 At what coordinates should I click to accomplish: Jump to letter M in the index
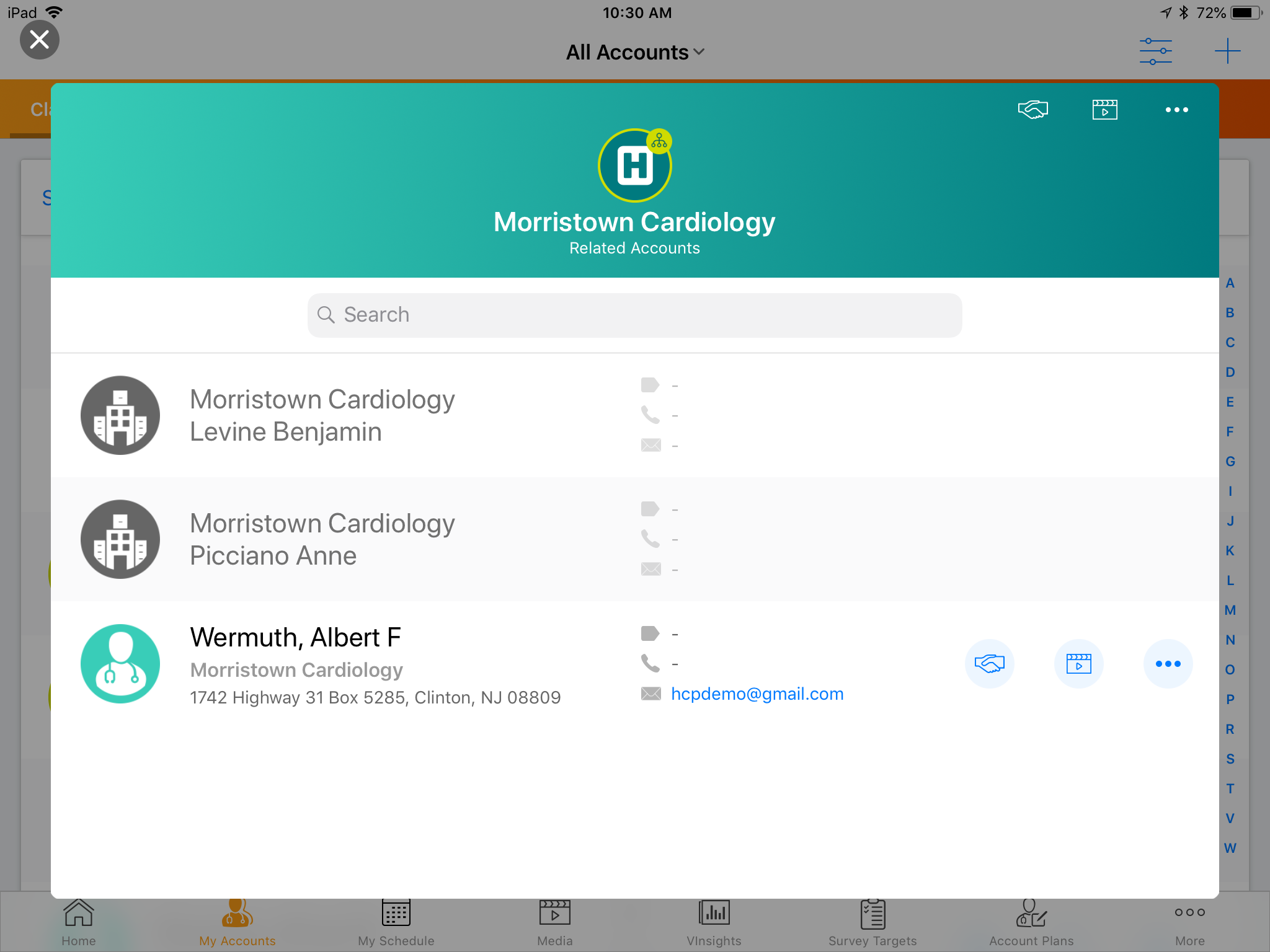[x=1230, y=610]
